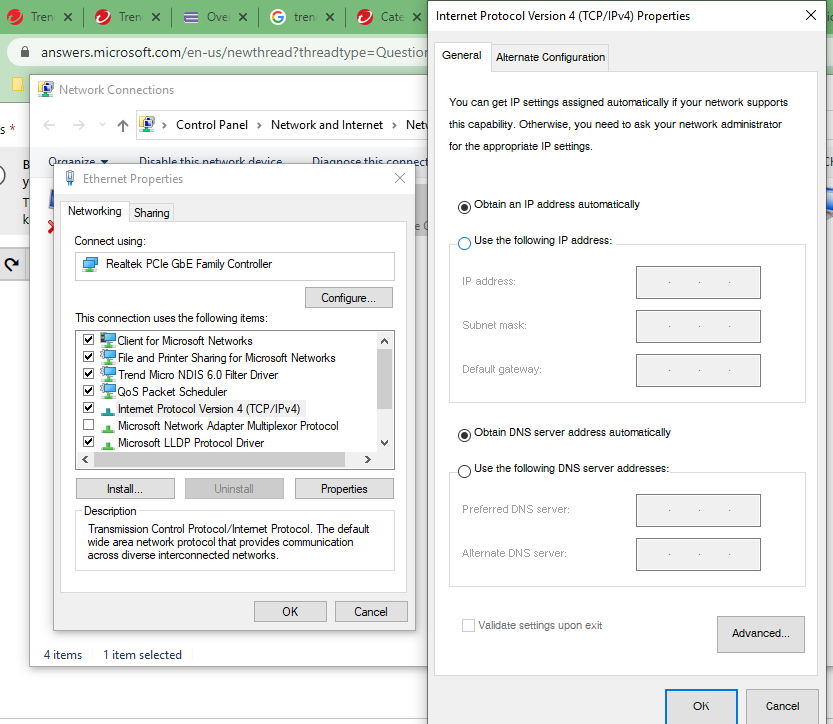This screenshot has height=724, width=833.
Task: Select Use the following DNS server addresses
Action: coord(464,471)
